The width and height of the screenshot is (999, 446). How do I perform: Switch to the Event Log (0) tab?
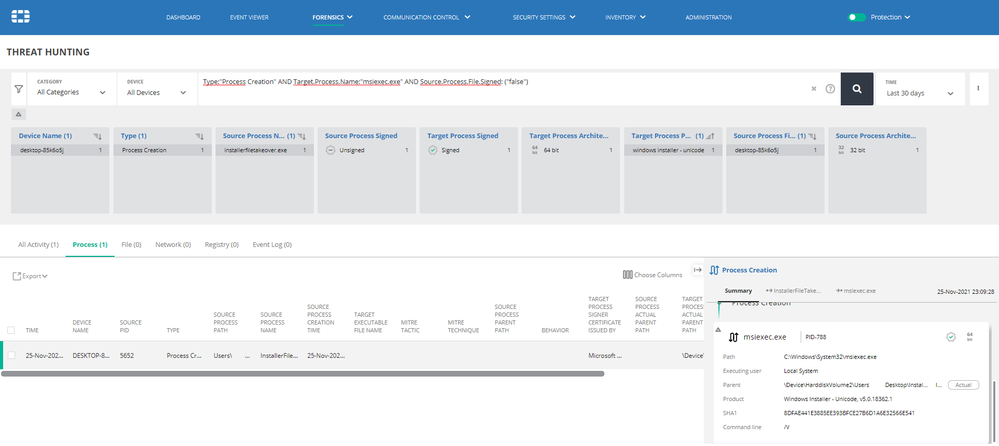[272, 245]
